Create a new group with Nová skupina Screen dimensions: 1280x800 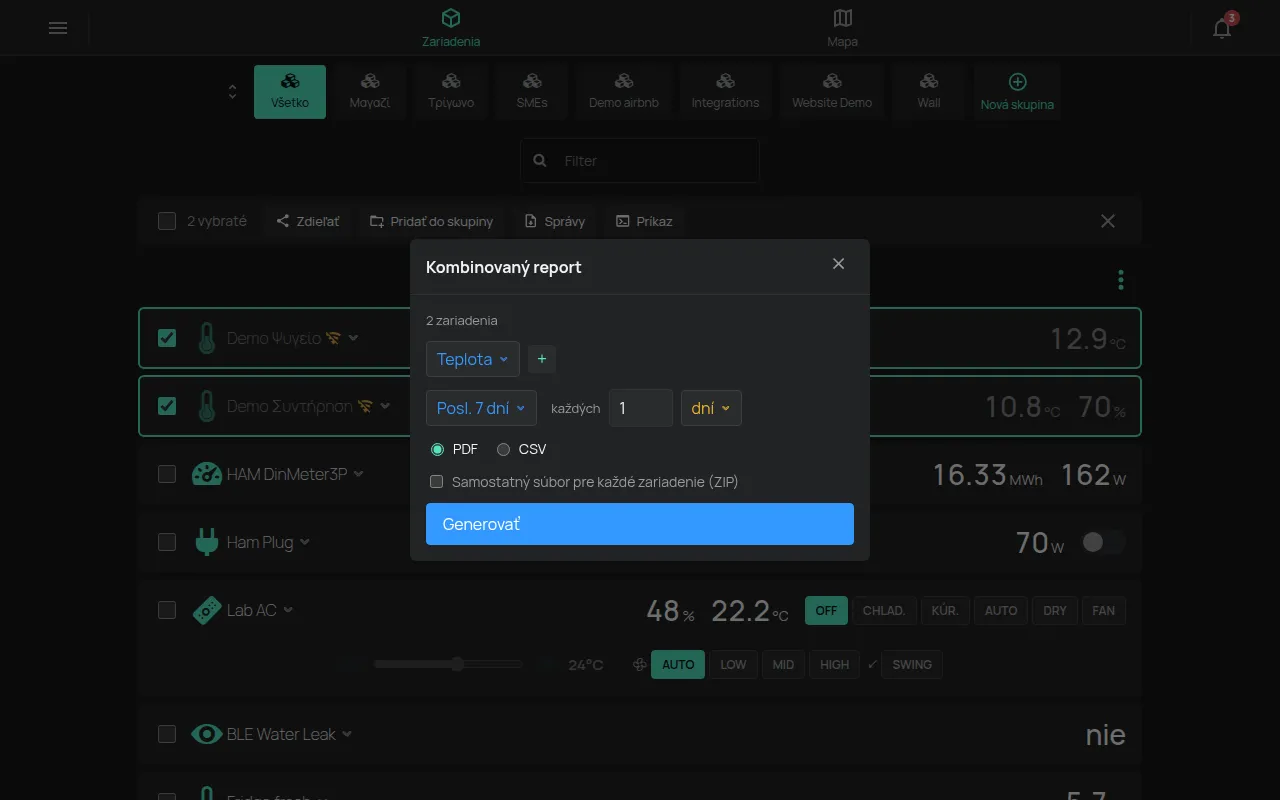click(1017, 92)
